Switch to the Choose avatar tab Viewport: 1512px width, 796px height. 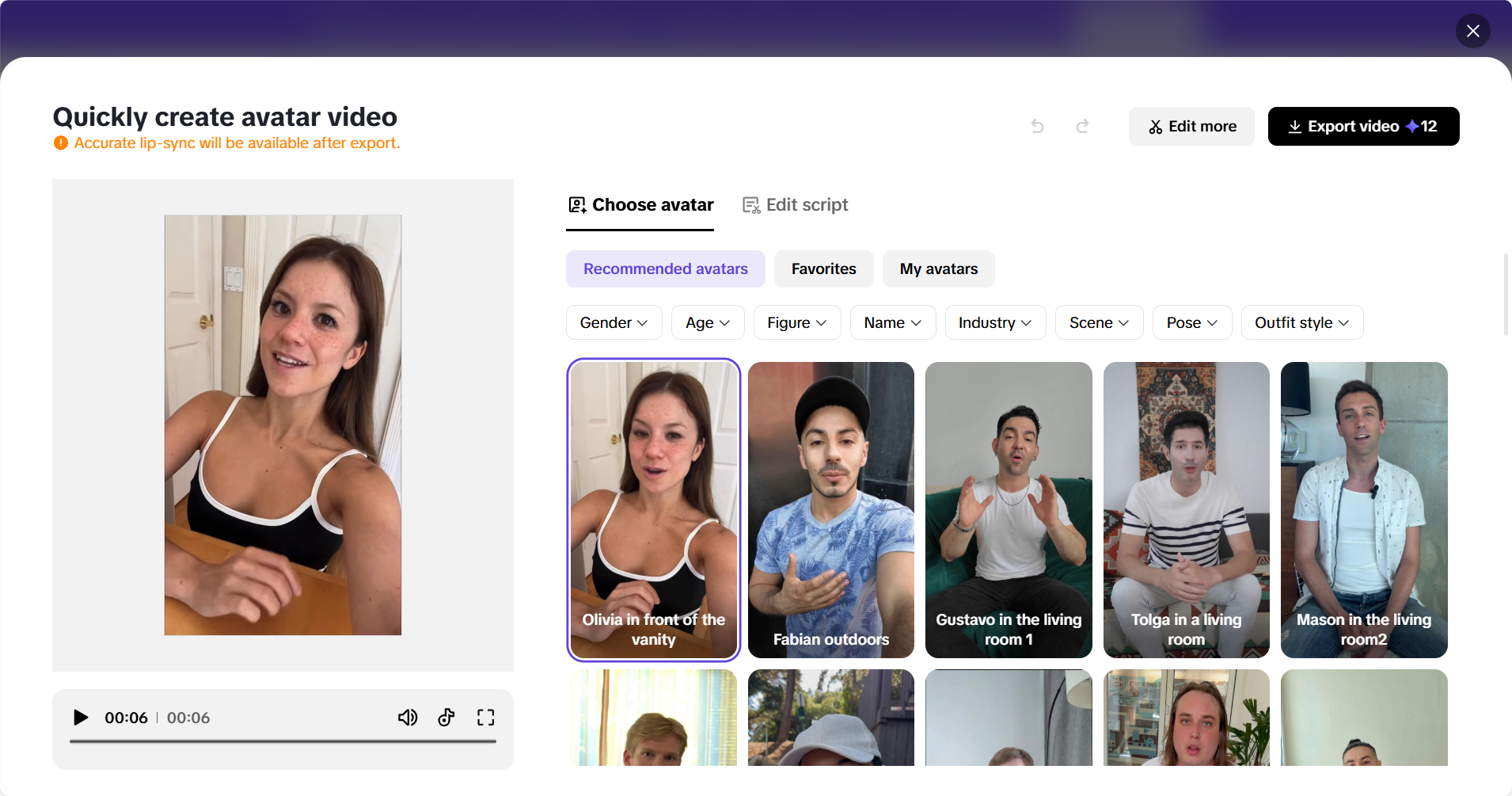640,205
